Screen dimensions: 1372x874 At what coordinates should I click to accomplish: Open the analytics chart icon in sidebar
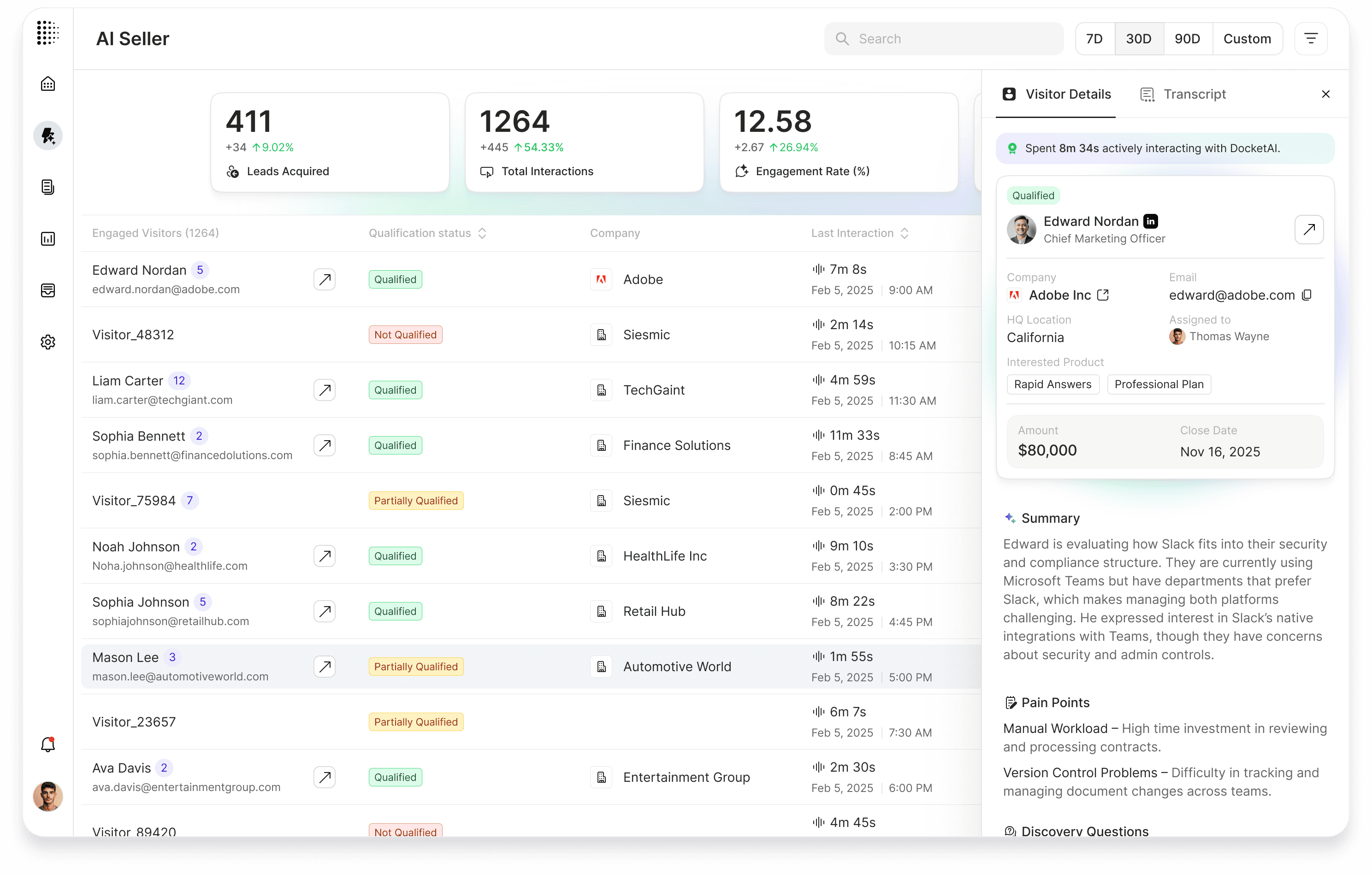[48, 239]
